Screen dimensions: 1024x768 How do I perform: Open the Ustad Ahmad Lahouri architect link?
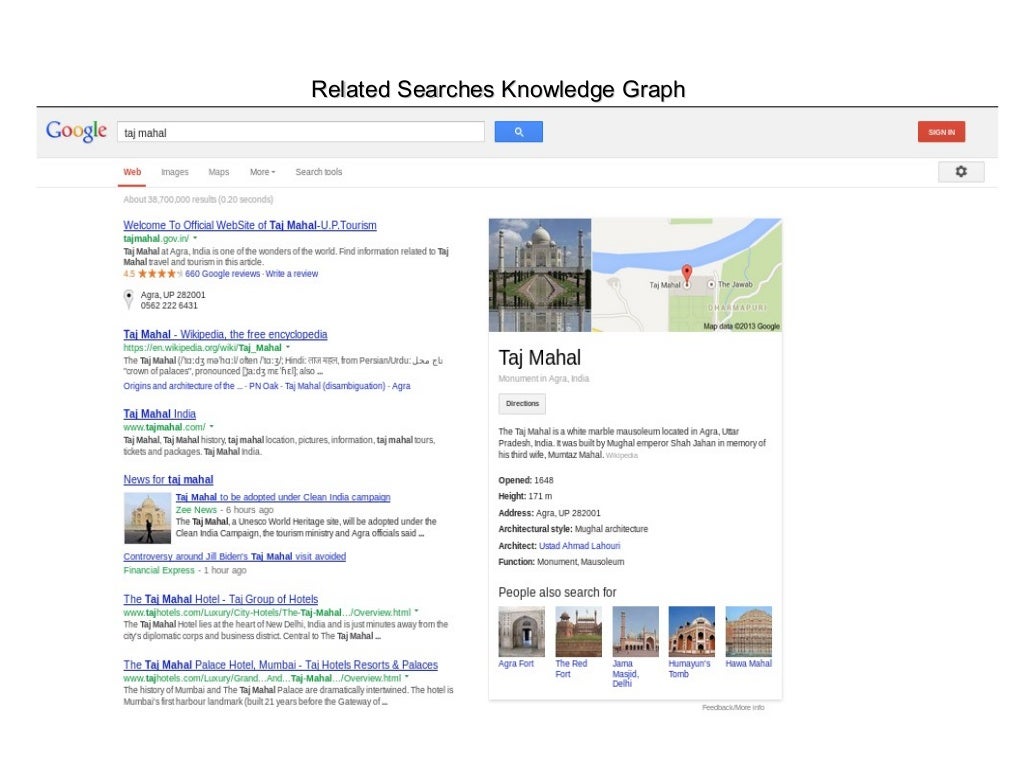[579, 546]
